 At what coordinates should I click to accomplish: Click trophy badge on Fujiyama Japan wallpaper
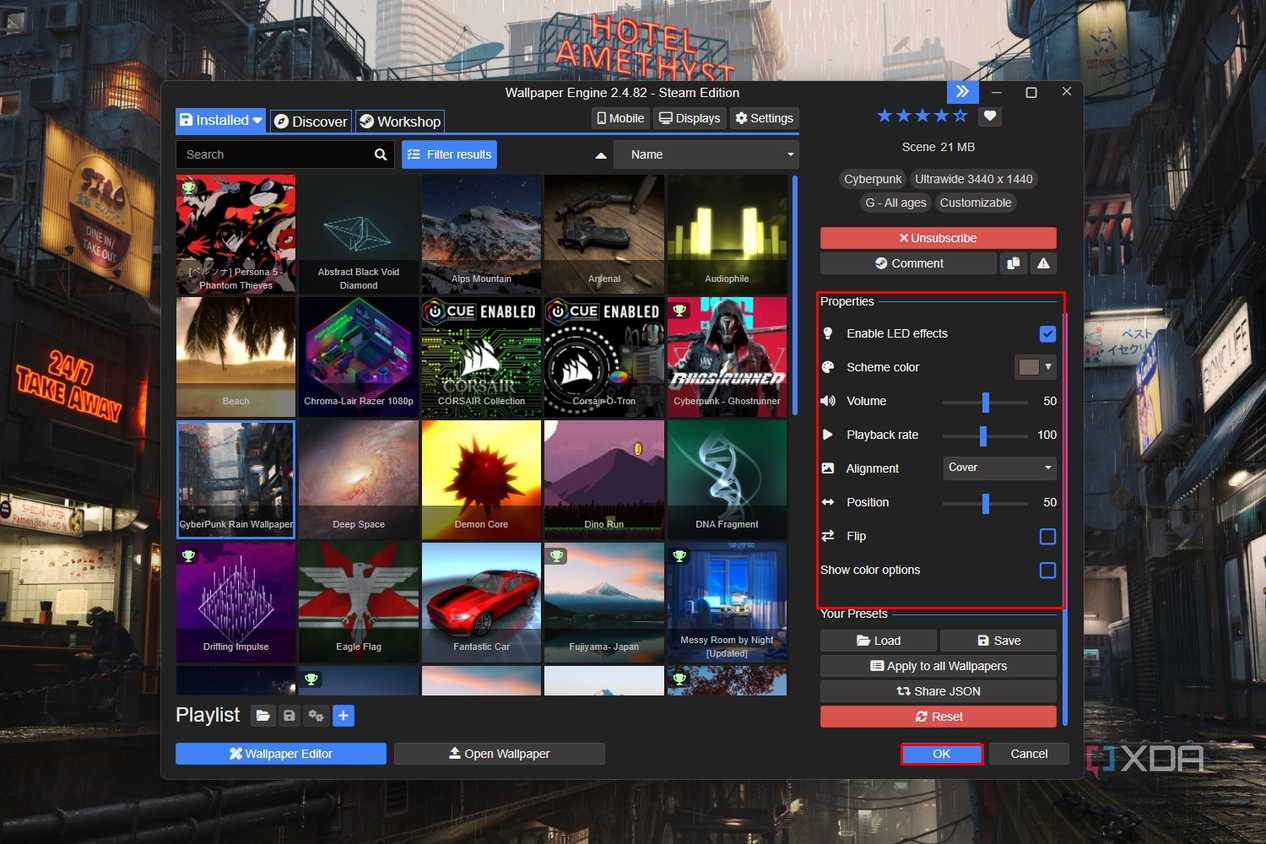(556, 555)
